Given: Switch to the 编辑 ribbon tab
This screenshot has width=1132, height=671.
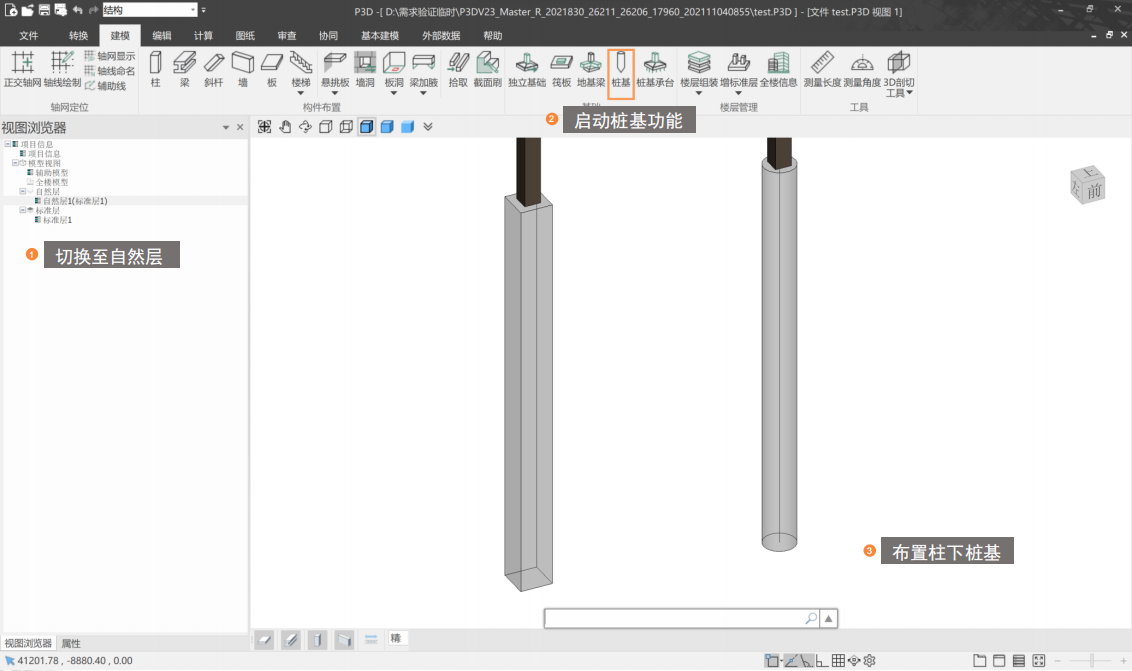Looking at the screenshot, I should pos(162,35).
